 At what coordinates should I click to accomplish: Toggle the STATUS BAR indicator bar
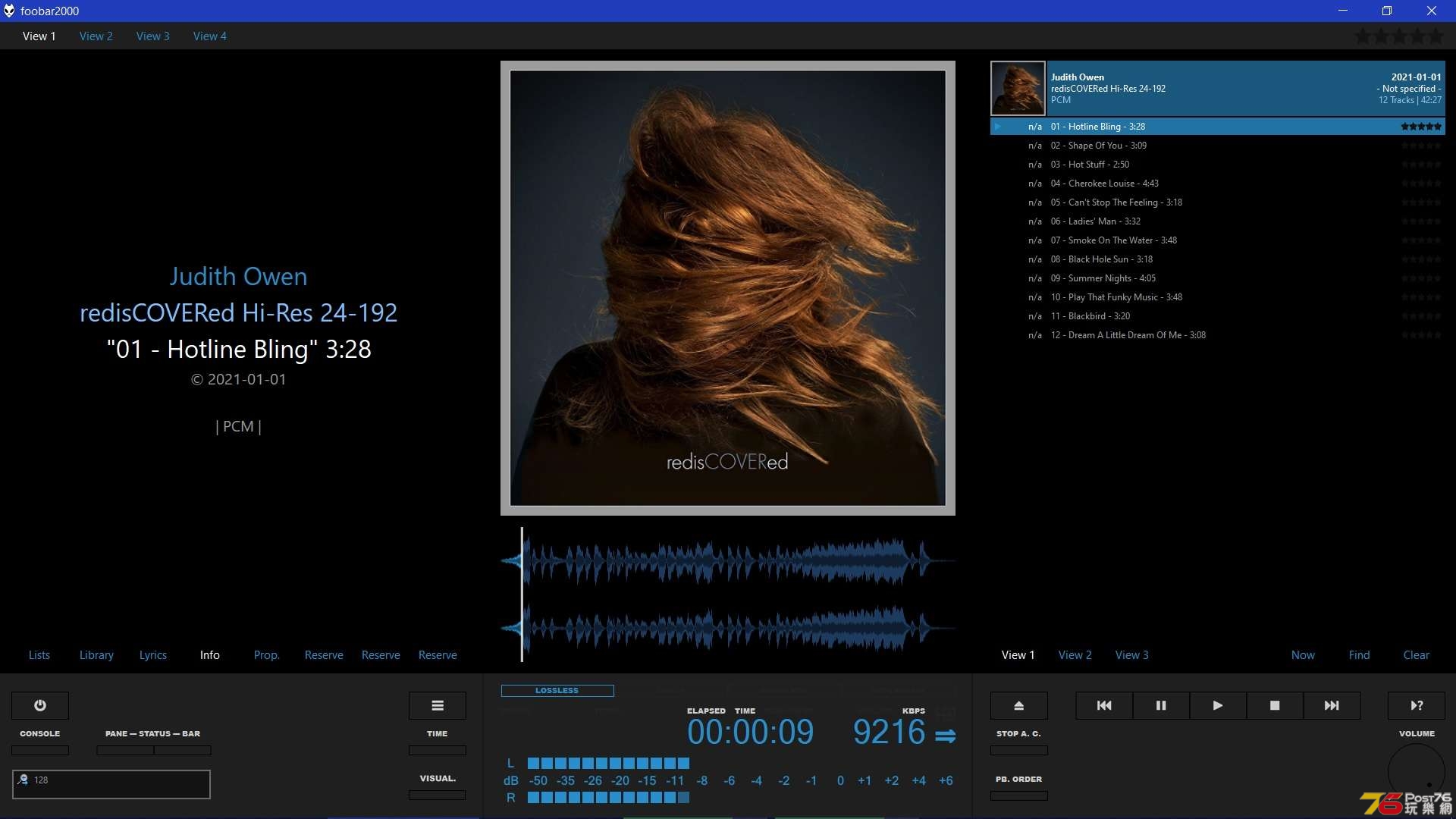[x=183, y=750]
